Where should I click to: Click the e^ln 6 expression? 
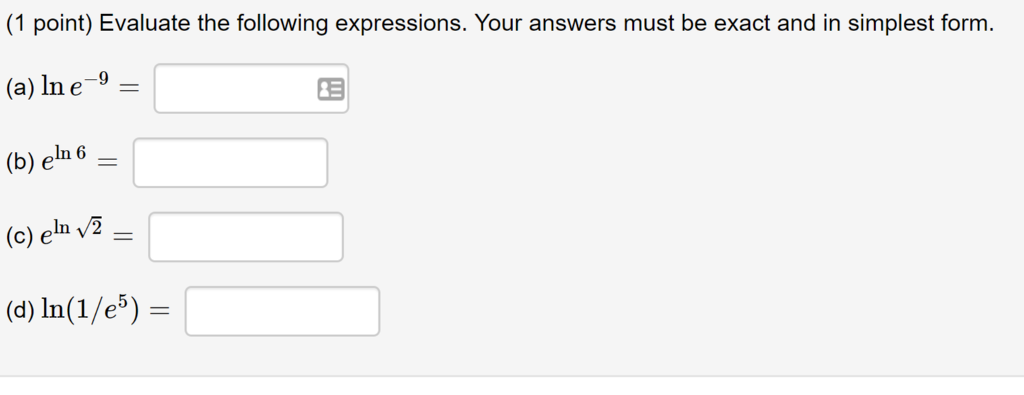click(63, 159)
